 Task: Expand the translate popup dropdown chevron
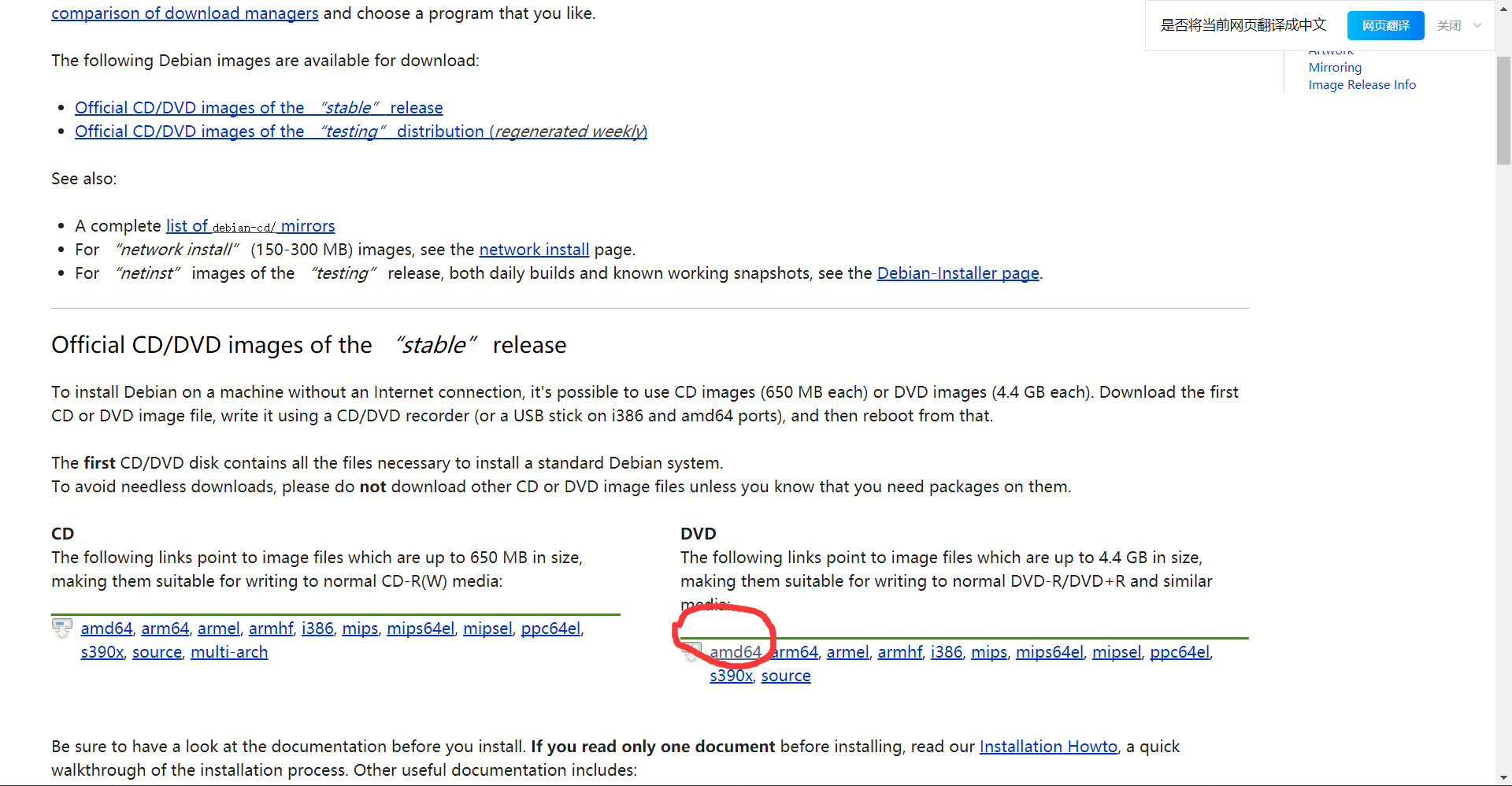coord(1477,25)
